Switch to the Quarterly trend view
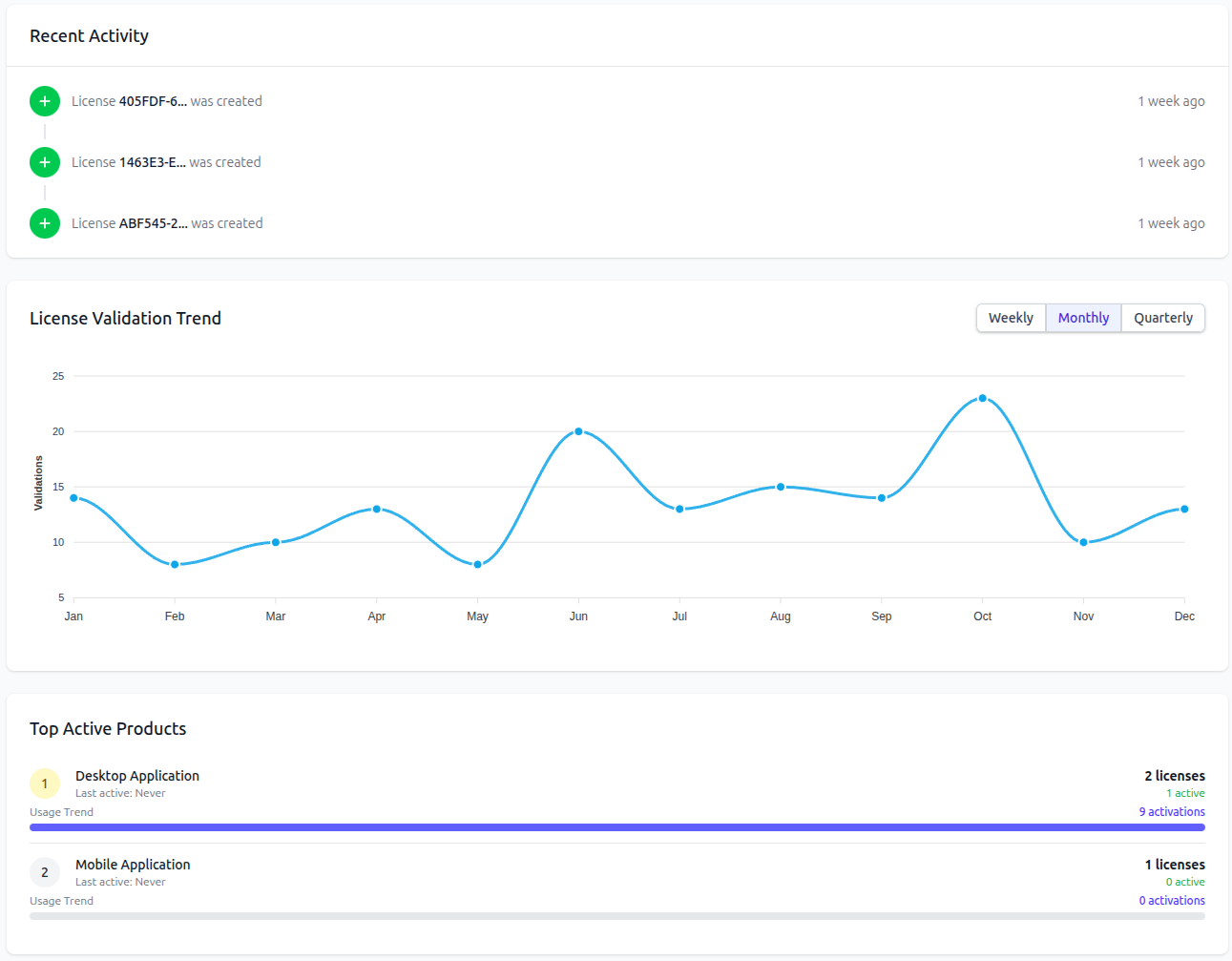This screenshot has width=1232, height=961. (1162, 317)
